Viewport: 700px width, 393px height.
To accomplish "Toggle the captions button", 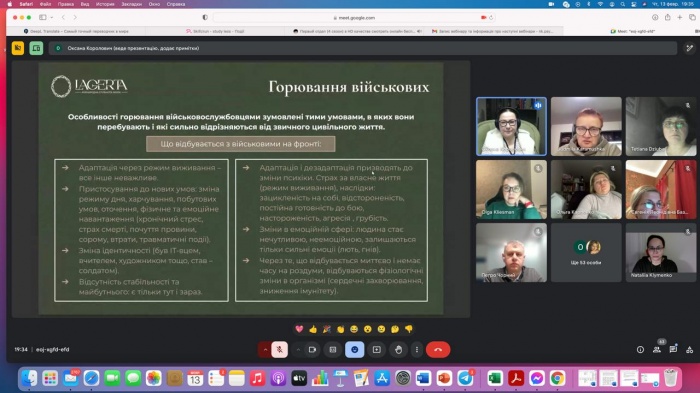I will pos(333,350).
